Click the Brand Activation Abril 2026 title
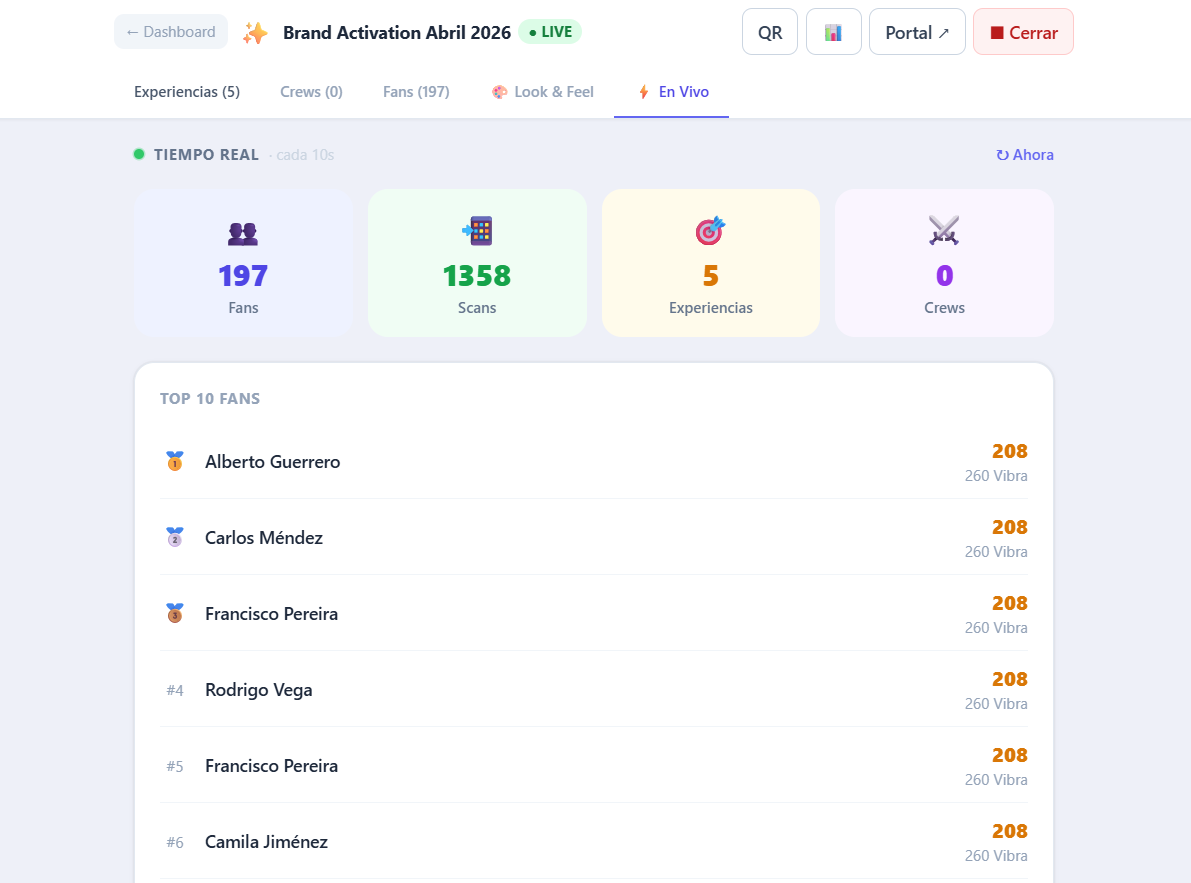 pos(396,33)
